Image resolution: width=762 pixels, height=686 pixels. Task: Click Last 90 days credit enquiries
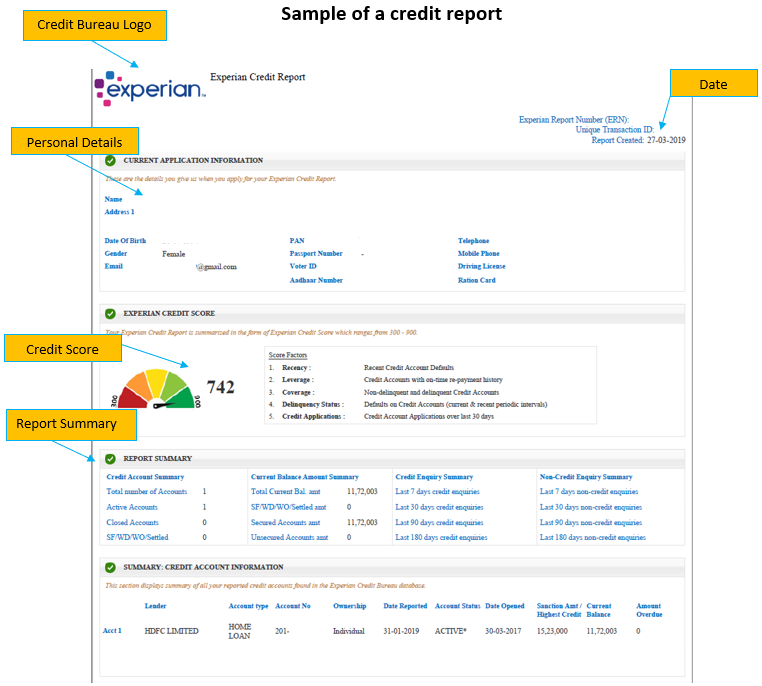click(439, 522)
